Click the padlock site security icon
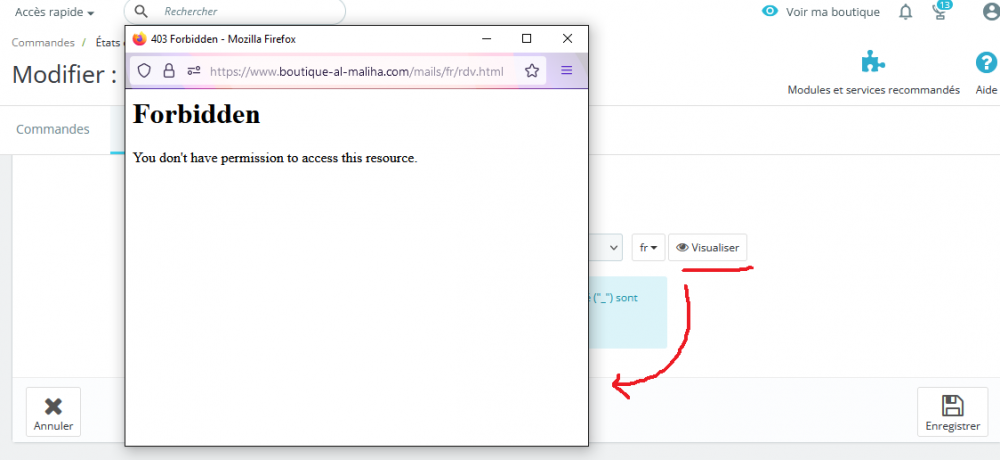Screen dimensions: 1000x460 click(x=169, y=71)
